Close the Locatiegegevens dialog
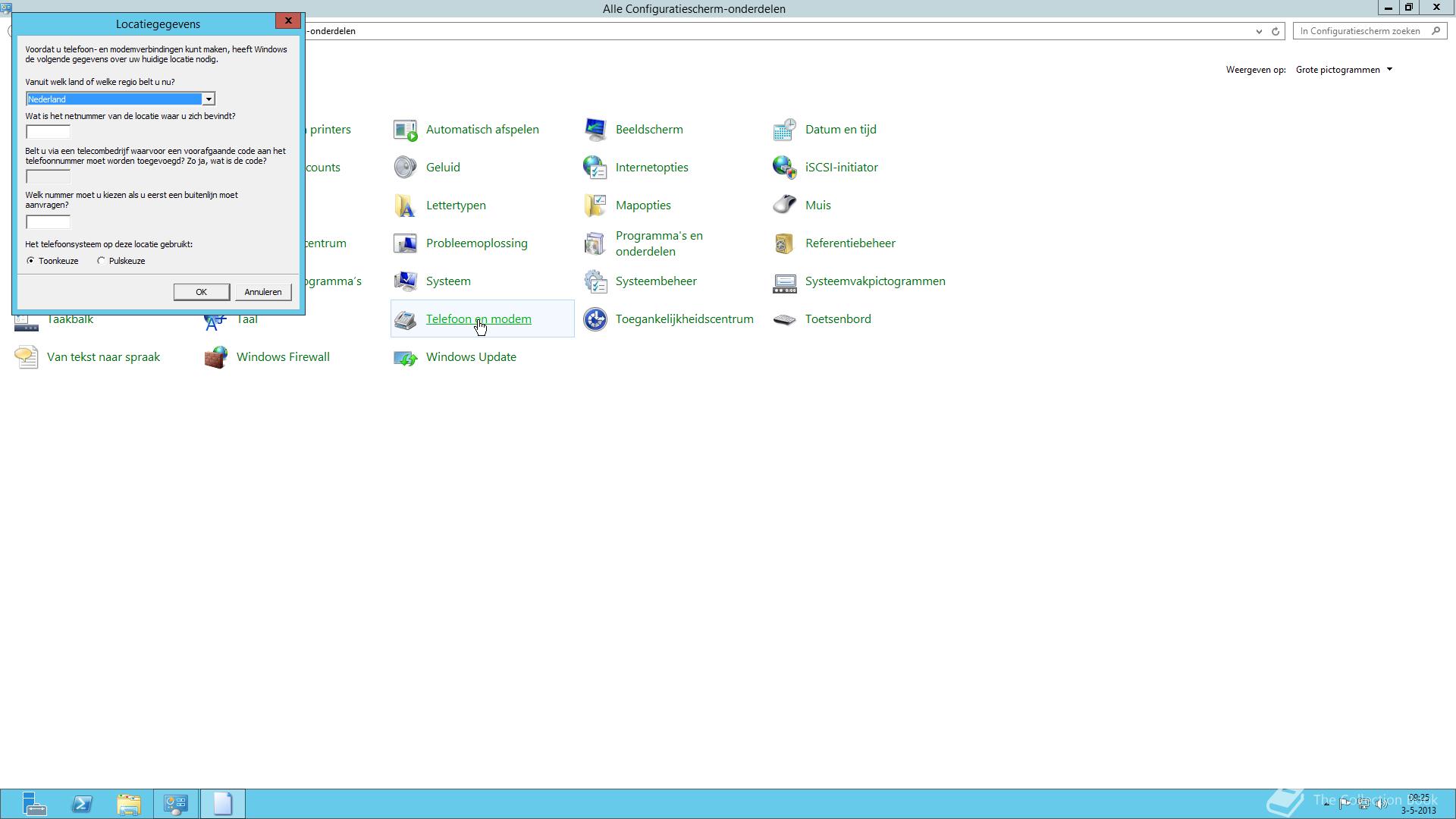This screenshot has height=819, width=1456. (x=288, y=20)
